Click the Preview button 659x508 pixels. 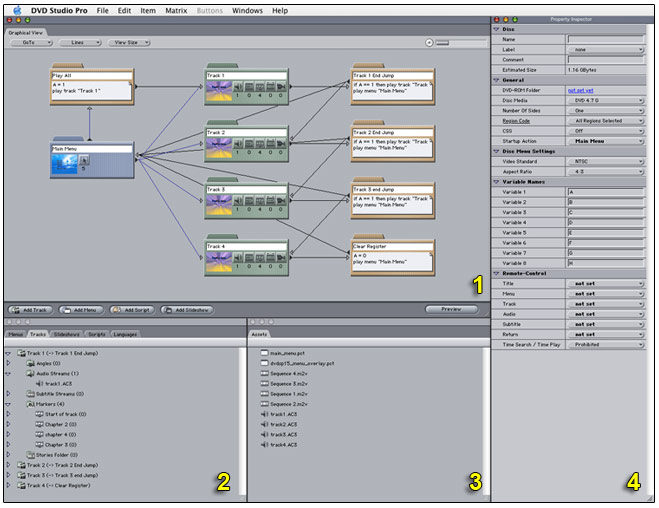pos(451,310)
